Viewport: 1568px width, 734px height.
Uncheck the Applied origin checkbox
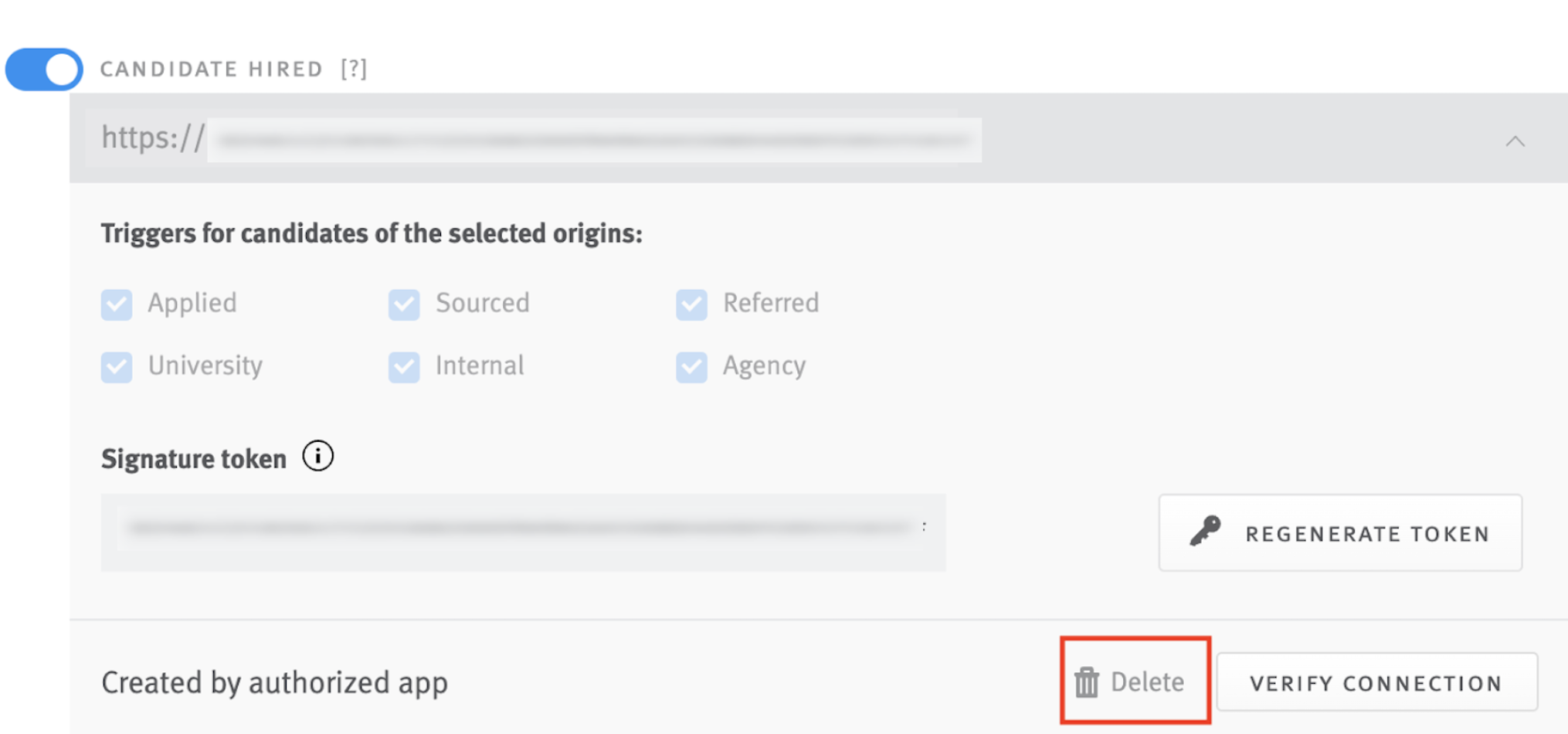click(117, 304)
